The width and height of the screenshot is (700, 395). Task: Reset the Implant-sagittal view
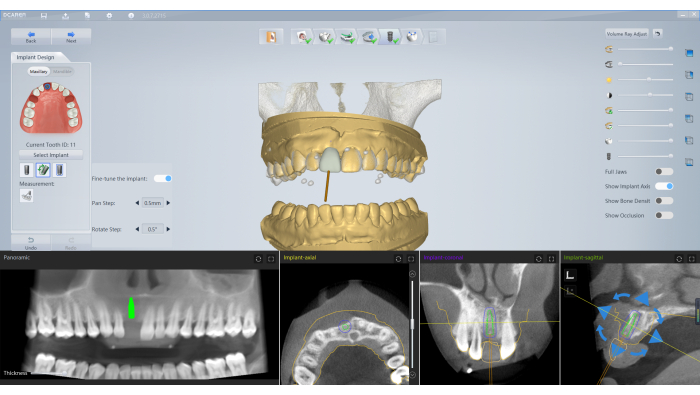pyautogui.click(x=679, y=259)
